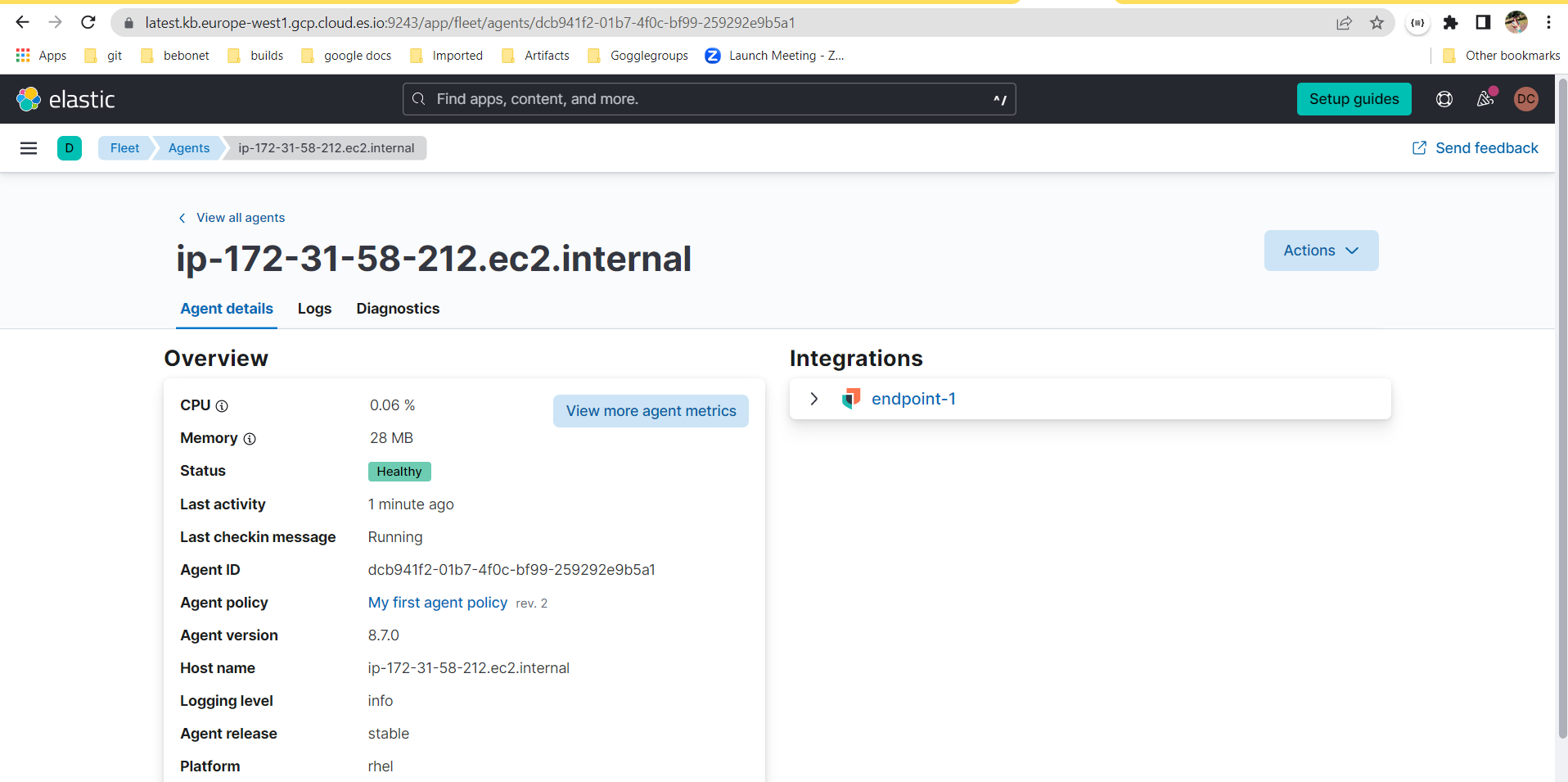The image size is (1568, 782).
Task: Open the help lifebuoy icon
Action: coord(1444,98)
